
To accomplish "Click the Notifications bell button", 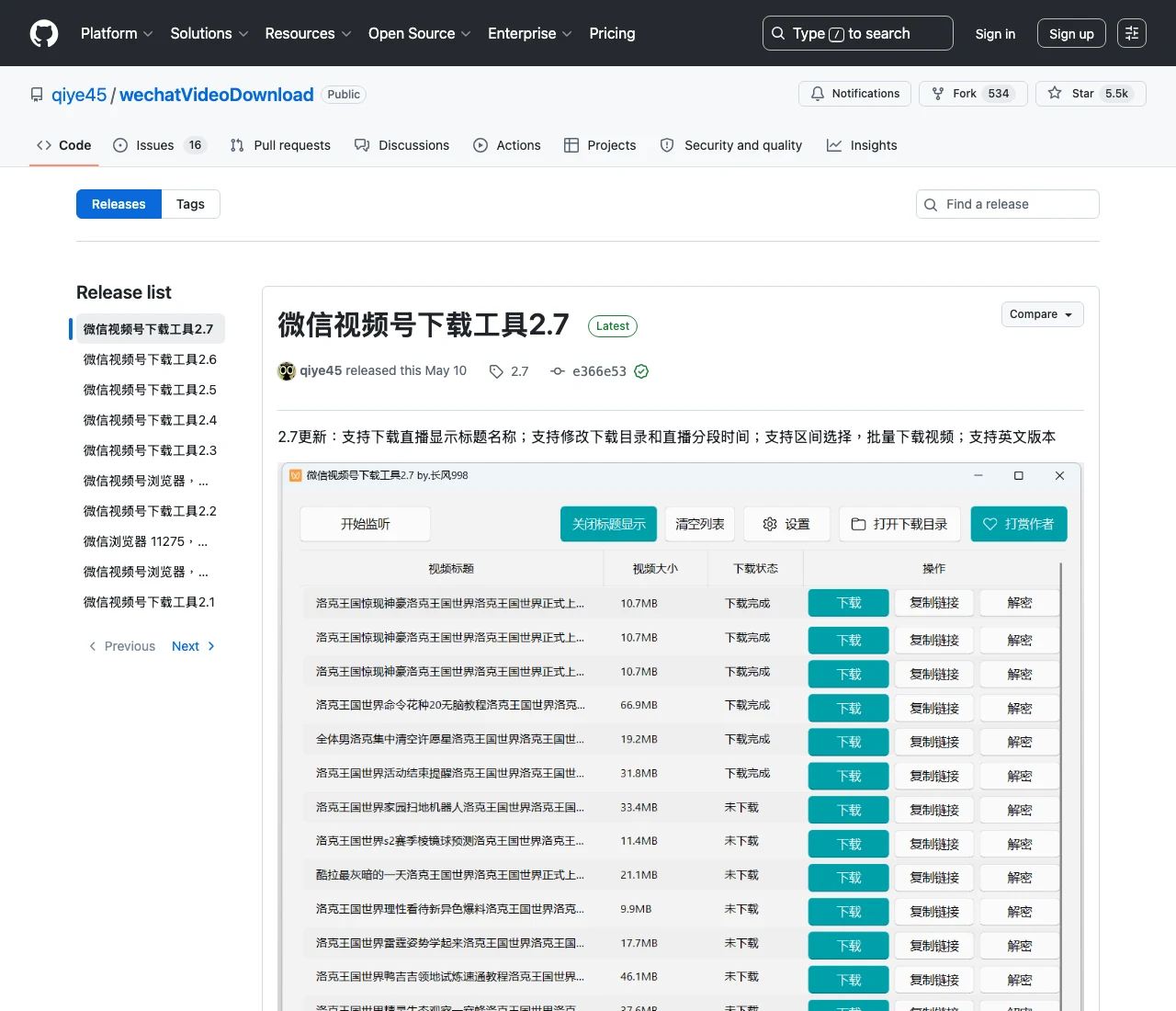I will click(x=855, y=94).
